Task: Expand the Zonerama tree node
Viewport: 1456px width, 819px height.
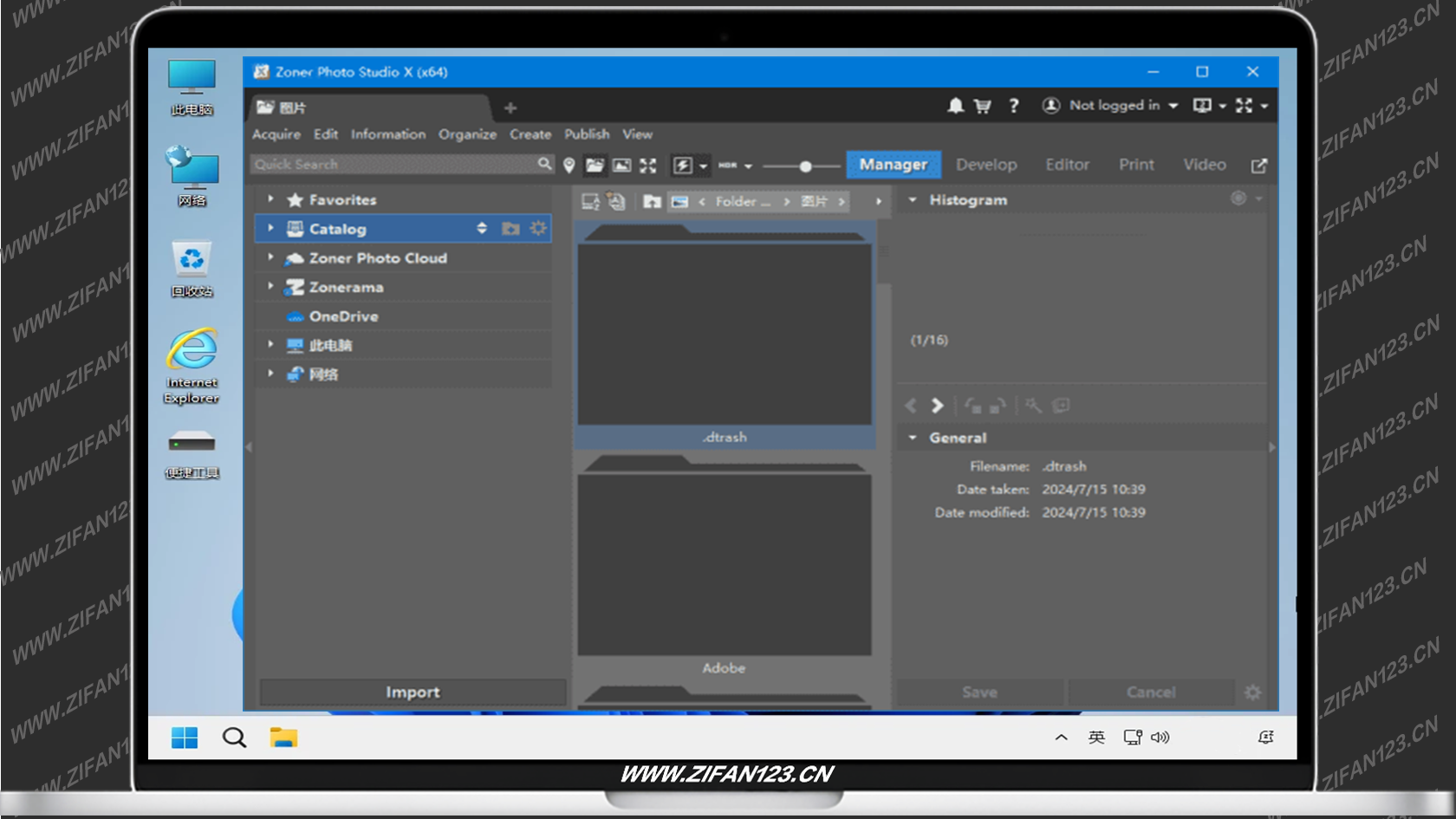Action: 270,286
